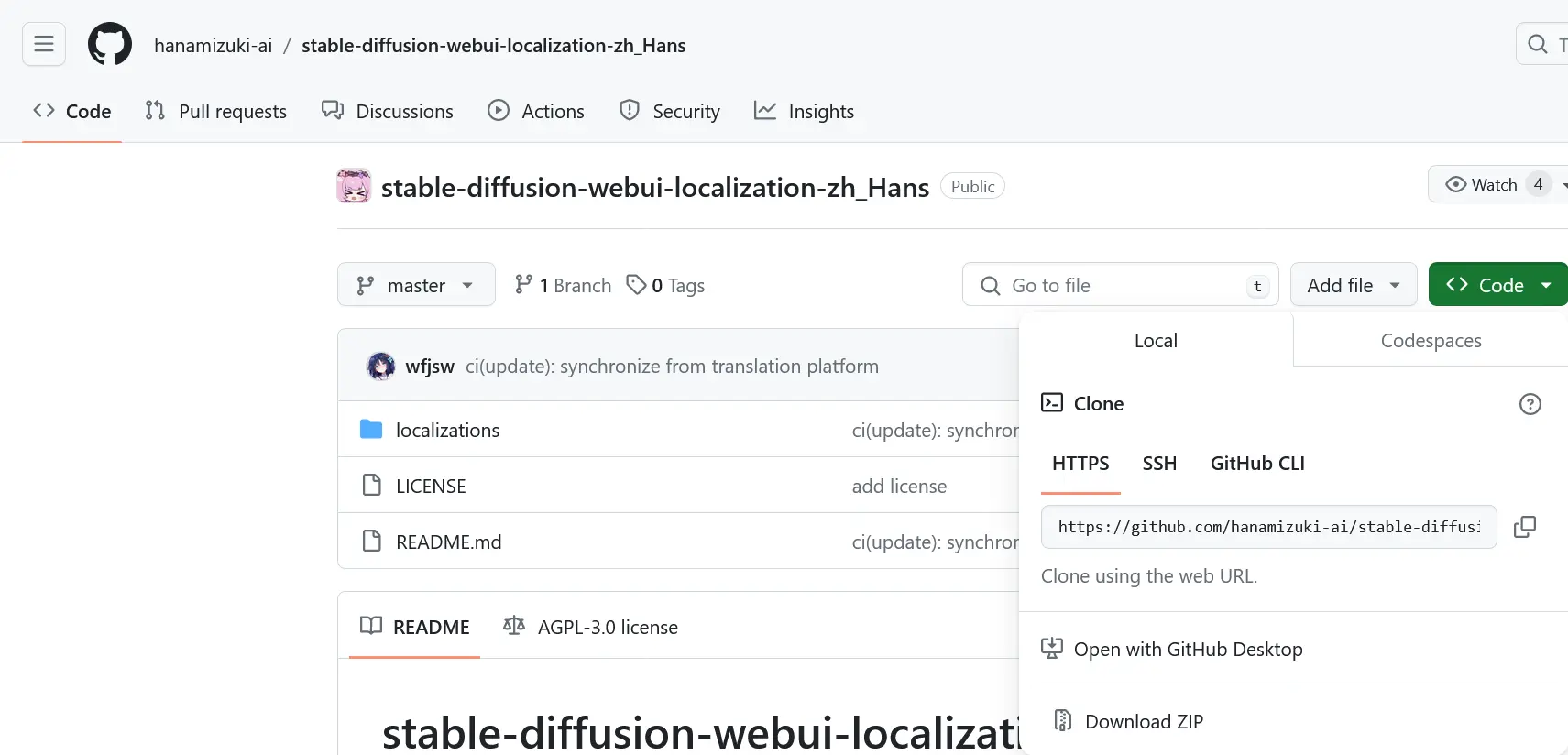Click the GitHub Desktop download icon
This screenshot has height=755, width=1568.
pyautogui.click(x=1052, y=648)
